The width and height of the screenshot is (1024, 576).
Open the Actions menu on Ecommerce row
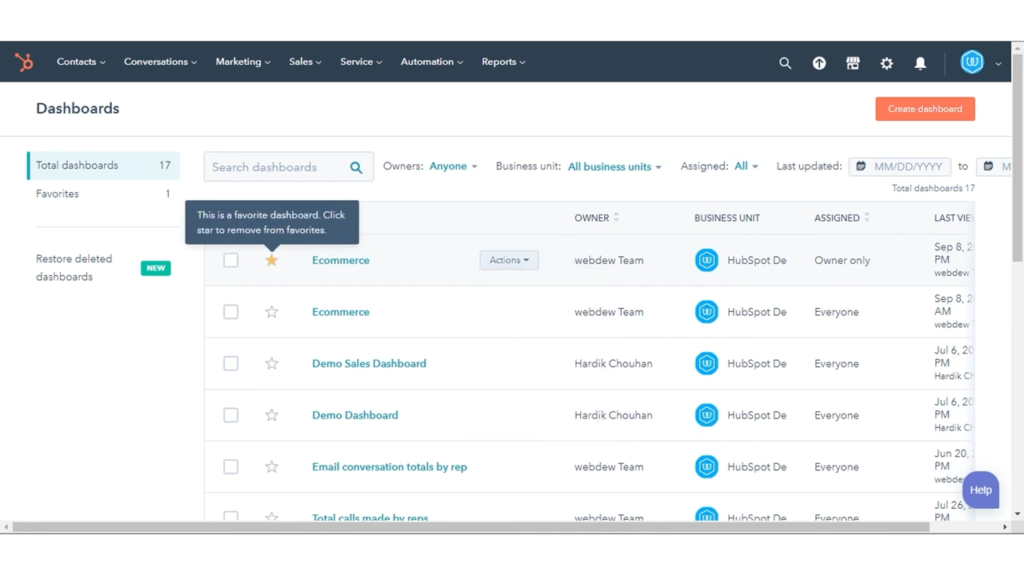tap(509, 259)
